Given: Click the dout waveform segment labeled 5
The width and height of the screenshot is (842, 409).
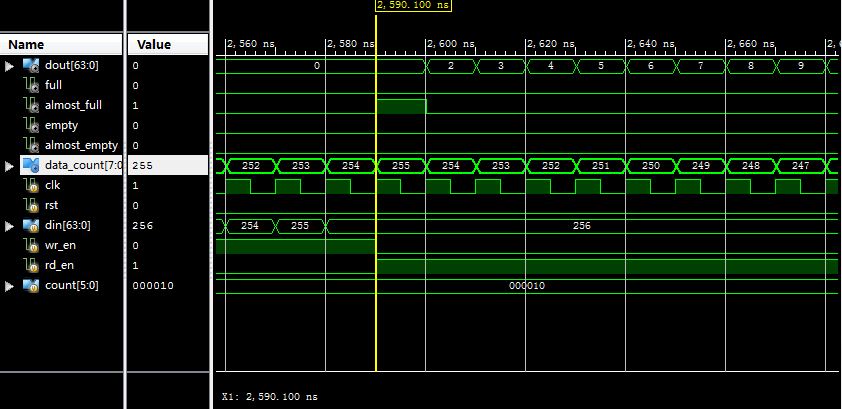Looking at the screenshot, I should 600,66.
